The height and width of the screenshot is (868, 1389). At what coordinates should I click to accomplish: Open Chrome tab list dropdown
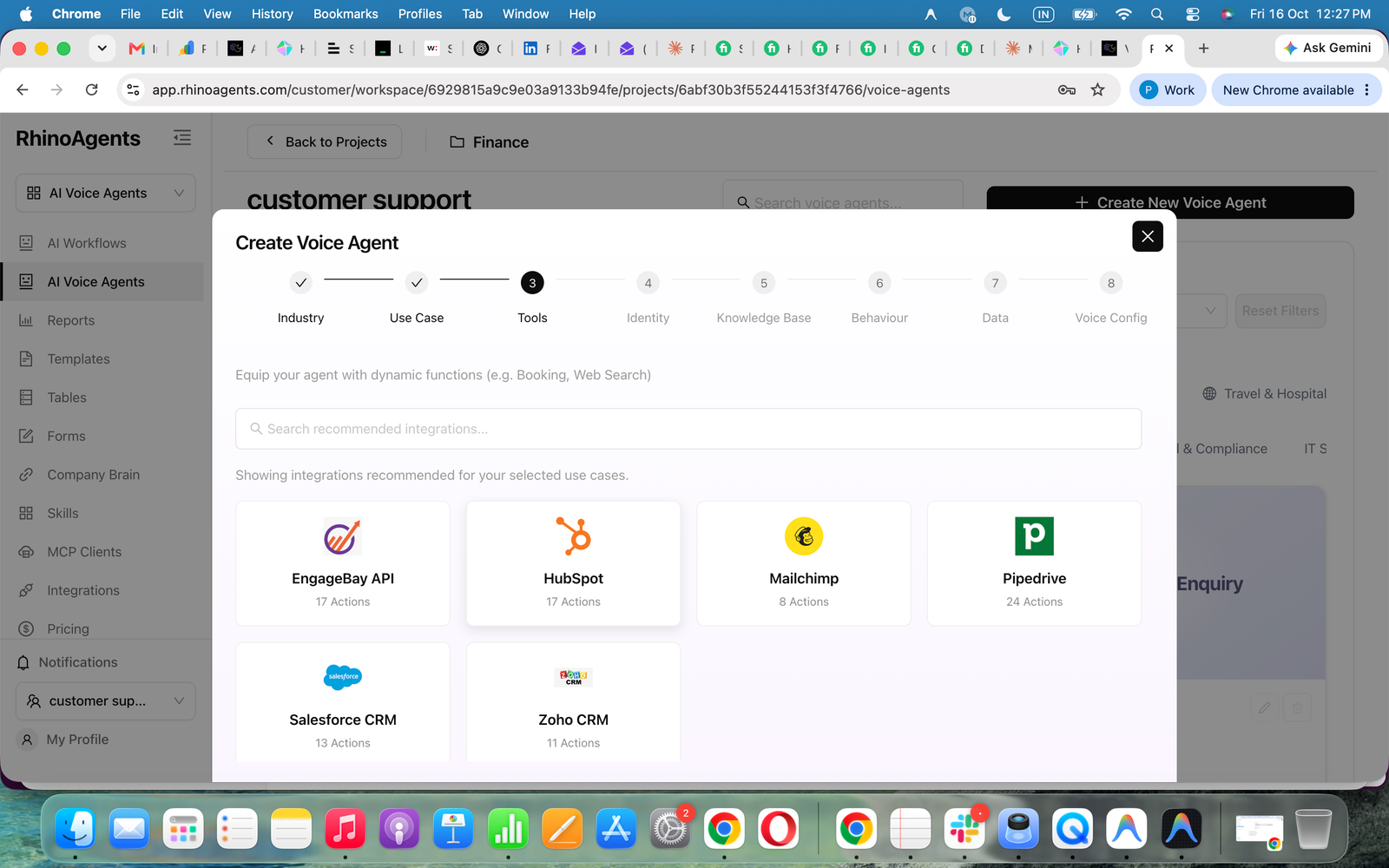point(102,49)
